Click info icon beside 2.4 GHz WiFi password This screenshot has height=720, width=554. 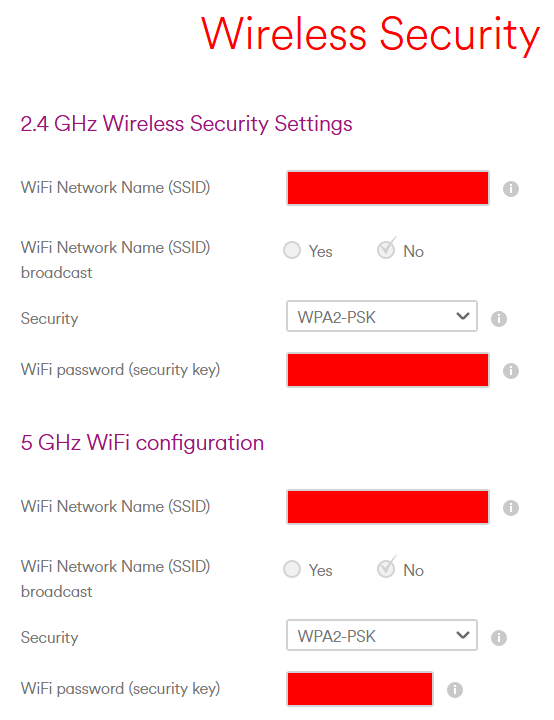[510, 371]
